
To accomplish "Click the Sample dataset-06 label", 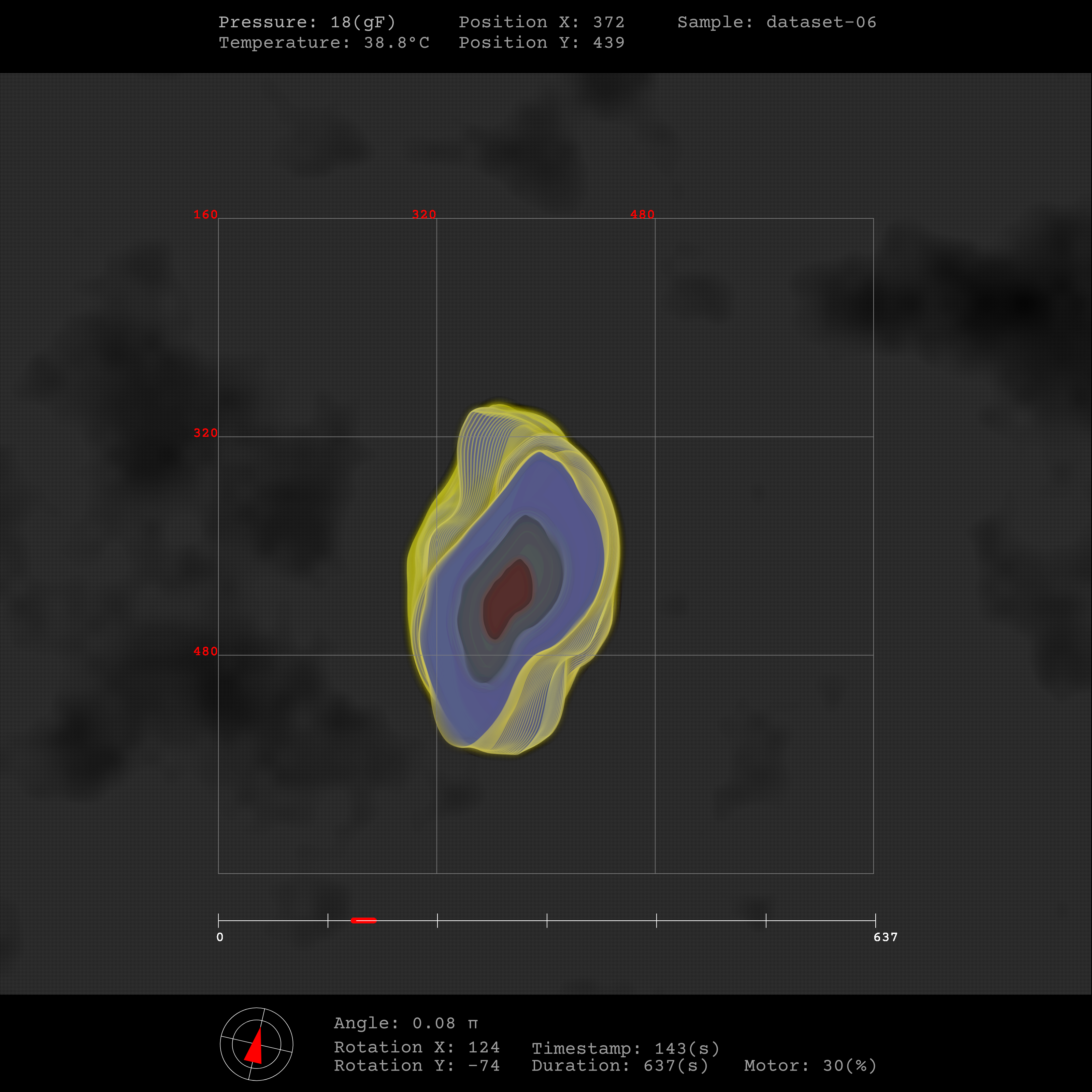I will (x=777, y=22).
